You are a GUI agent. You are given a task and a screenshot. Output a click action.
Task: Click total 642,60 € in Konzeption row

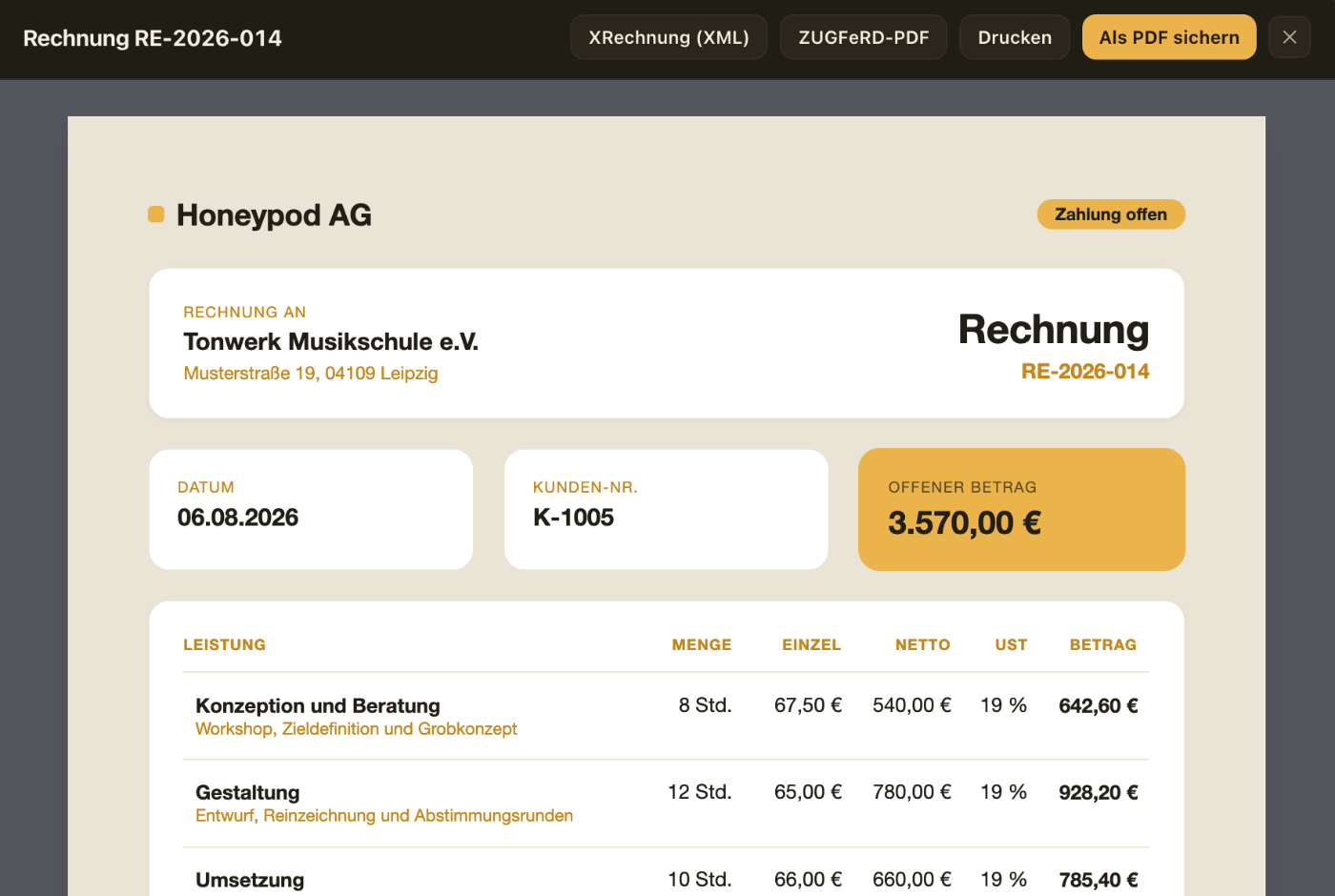point(1099,705)
